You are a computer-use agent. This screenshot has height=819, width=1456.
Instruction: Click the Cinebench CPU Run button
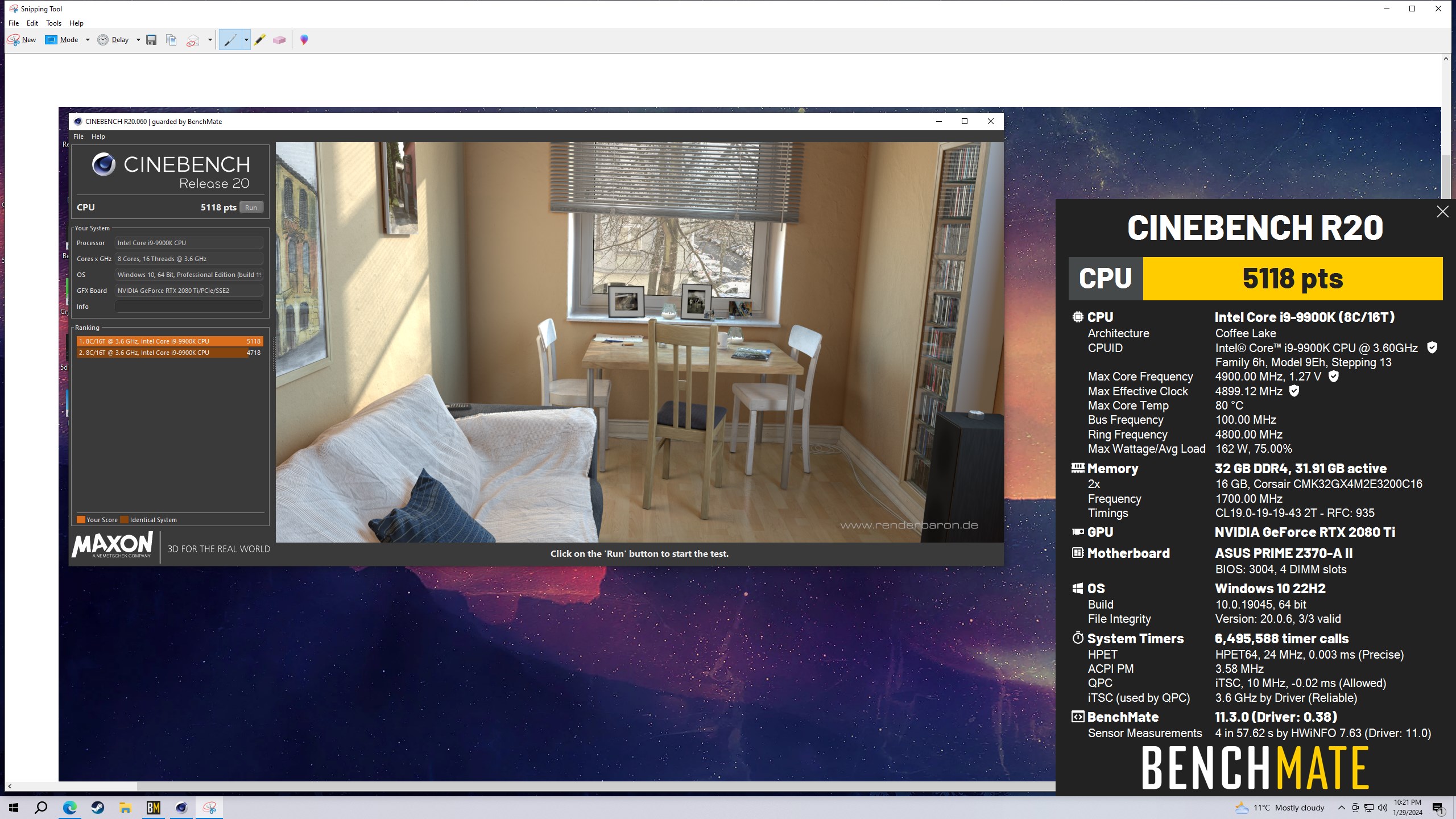tap(251, 208)
